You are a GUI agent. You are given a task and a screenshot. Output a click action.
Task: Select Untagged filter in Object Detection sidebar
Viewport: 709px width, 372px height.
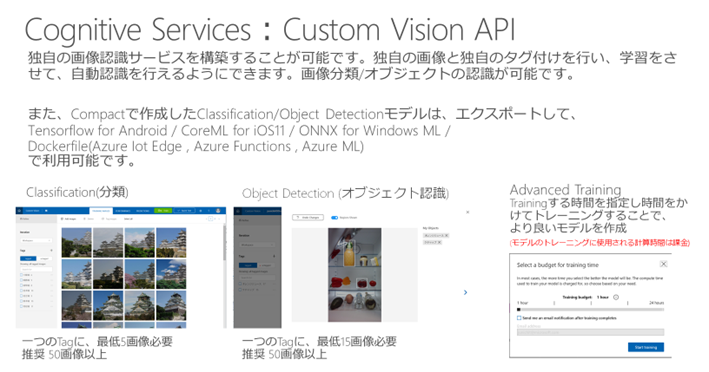(266, 265)
